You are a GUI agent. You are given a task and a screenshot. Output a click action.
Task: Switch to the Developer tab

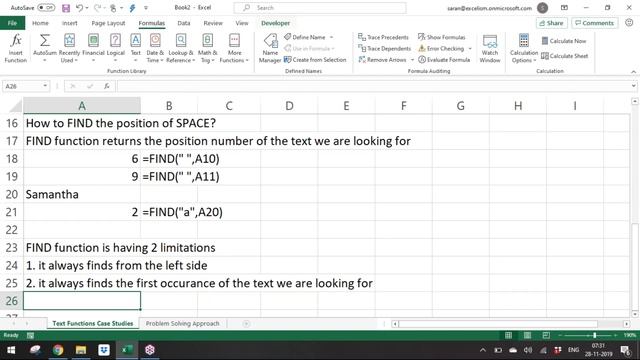[276, 23]
